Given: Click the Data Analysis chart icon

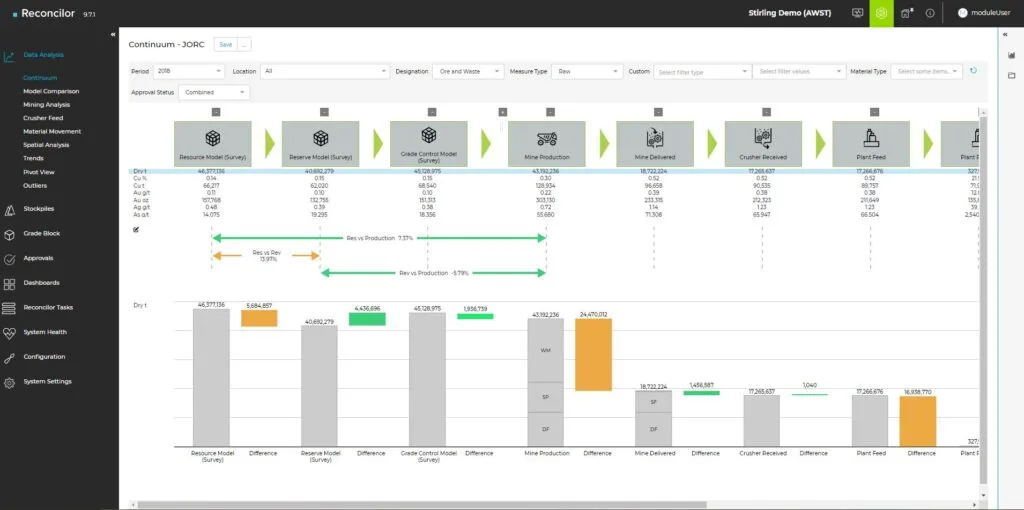Looking at the screenshot, I should click(9, 56).
